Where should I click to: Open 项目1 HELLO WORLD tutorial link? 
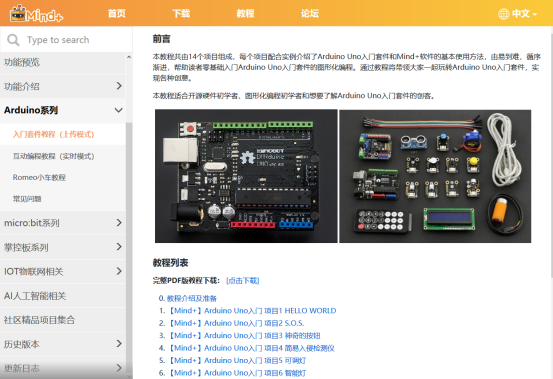click(x=252, y=311)
